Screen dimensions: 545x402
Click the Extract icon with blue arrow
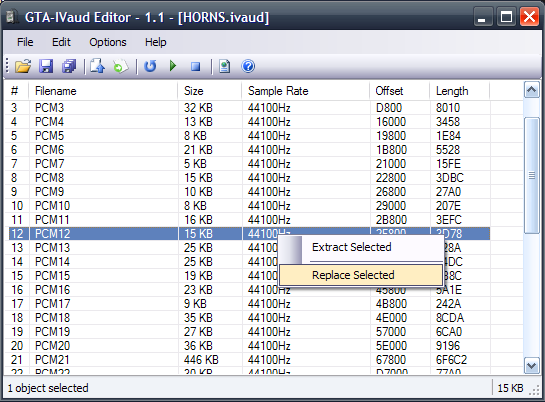pos(97,66)
